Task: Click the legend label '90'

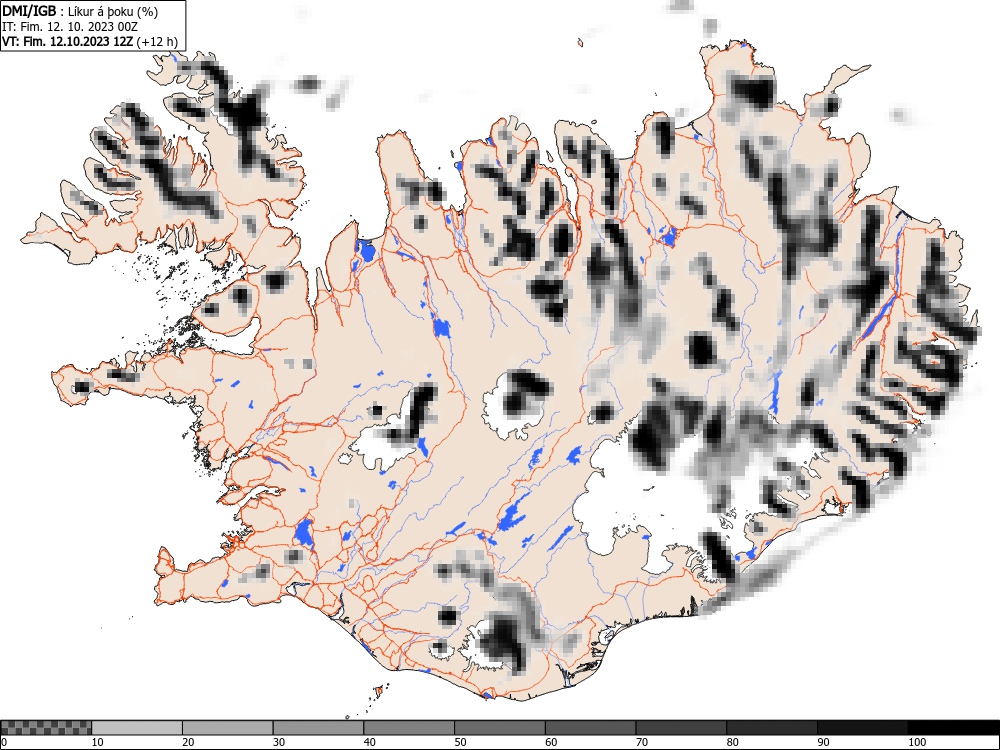Action: (823, 742)
